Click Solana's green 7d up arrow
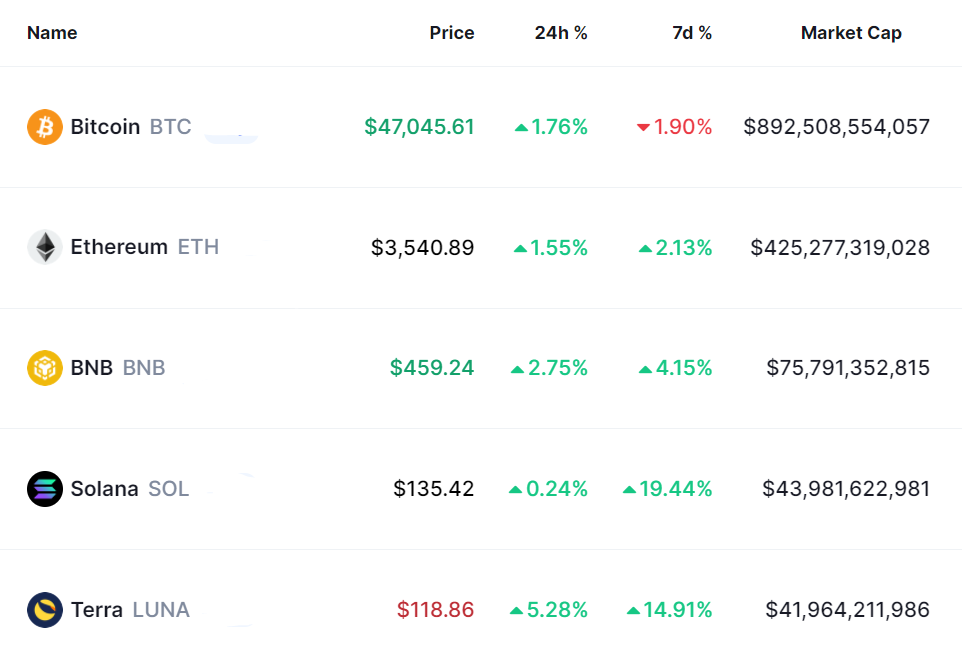 629,489
